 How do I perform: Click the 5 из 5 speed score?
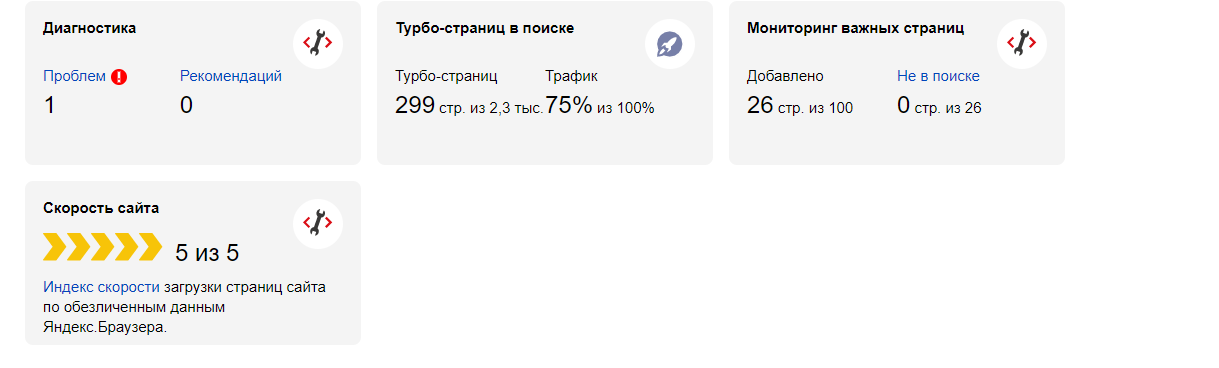tap(207, 252)
